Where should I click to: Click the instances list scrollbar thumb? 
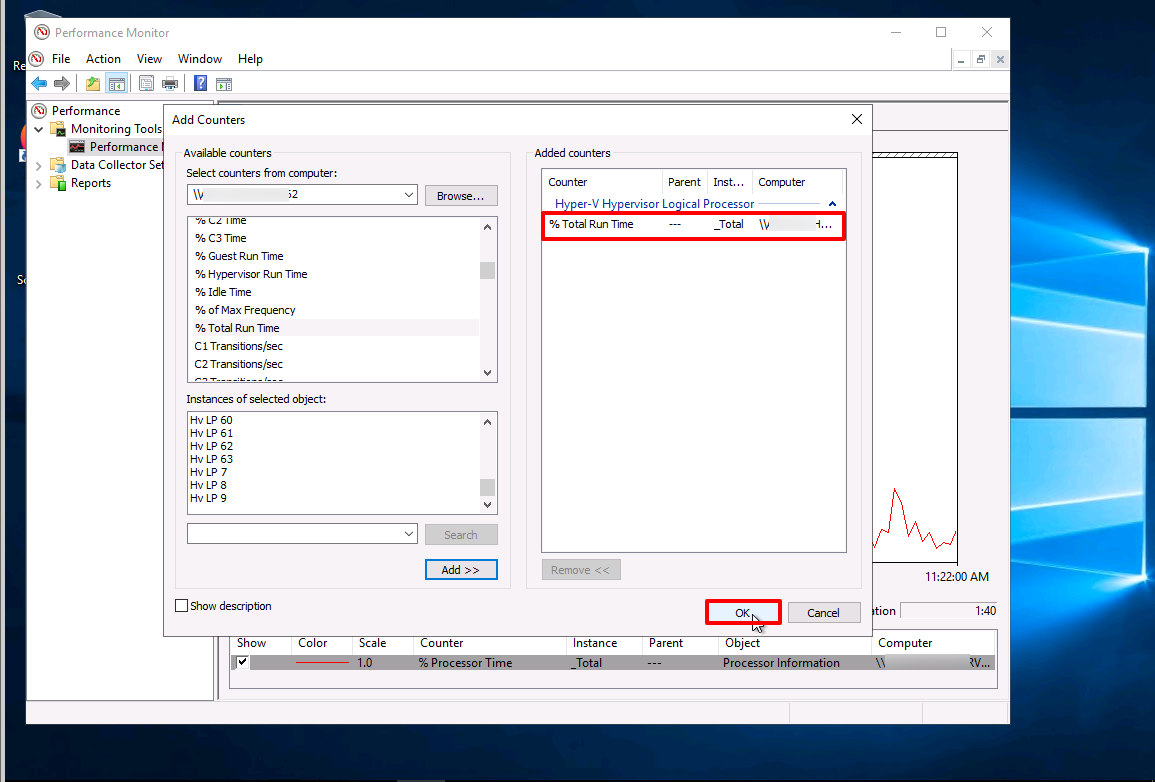[488, 487]
